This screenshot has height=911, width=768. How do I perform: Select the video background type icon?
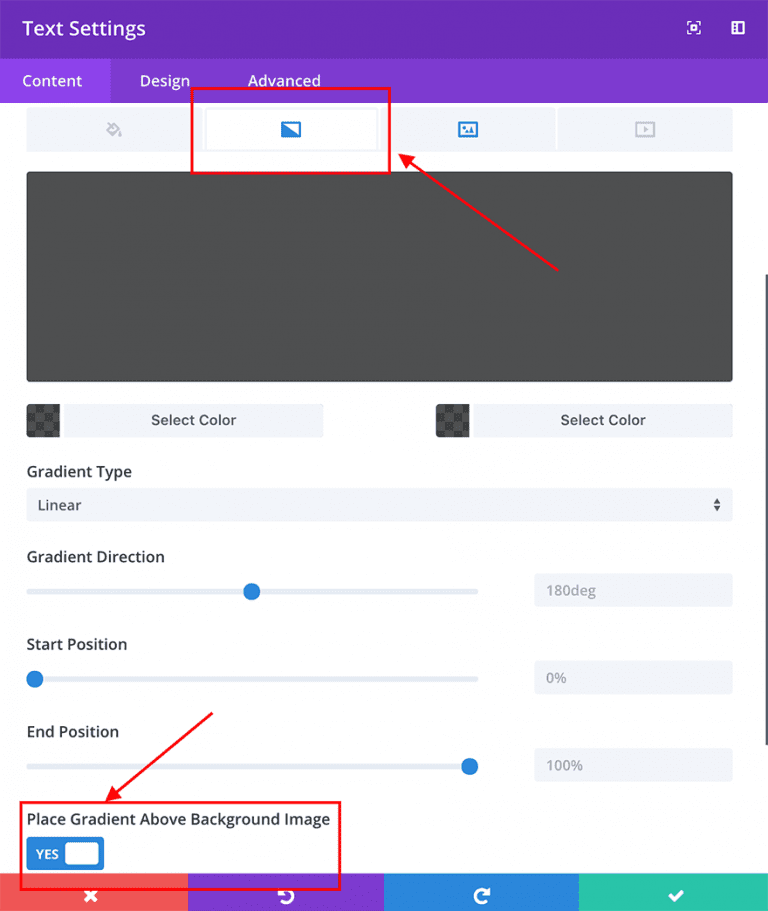[x=645, y=129]
